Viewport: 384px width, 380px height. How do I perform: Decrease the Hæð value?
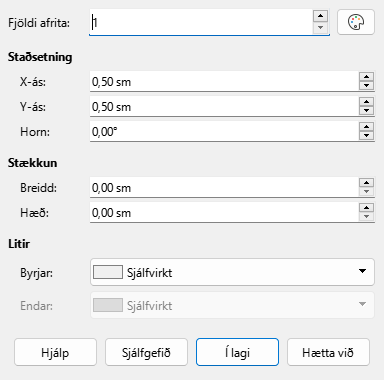366,217
